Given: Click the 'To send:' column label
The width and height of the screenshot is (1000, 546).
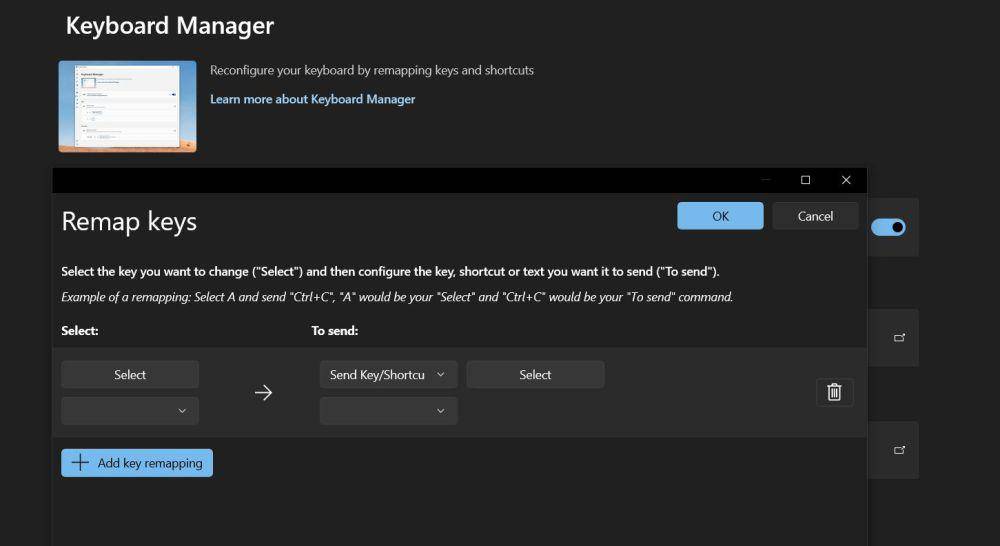Looking at the screenshot, I should 335,330.
